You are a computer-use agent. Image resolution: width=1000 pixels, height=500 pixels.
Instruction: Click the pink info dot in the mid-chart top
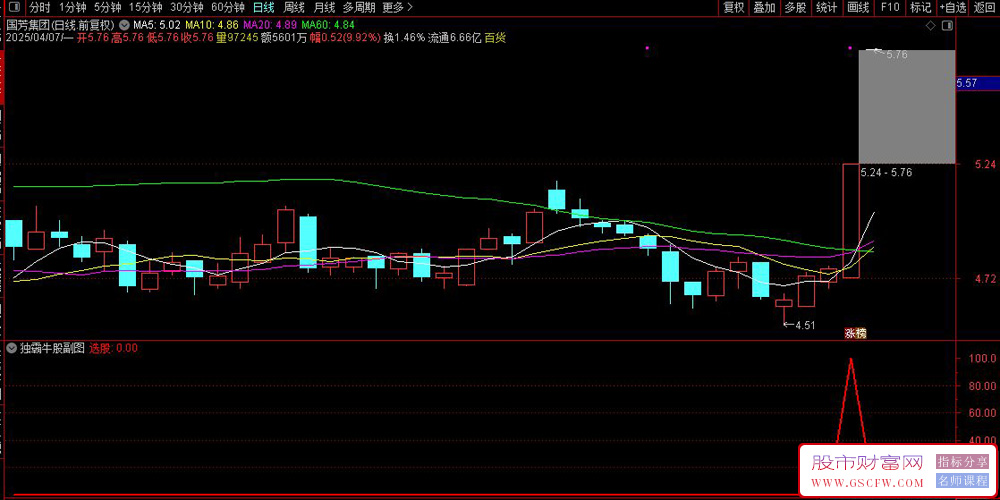647,48
